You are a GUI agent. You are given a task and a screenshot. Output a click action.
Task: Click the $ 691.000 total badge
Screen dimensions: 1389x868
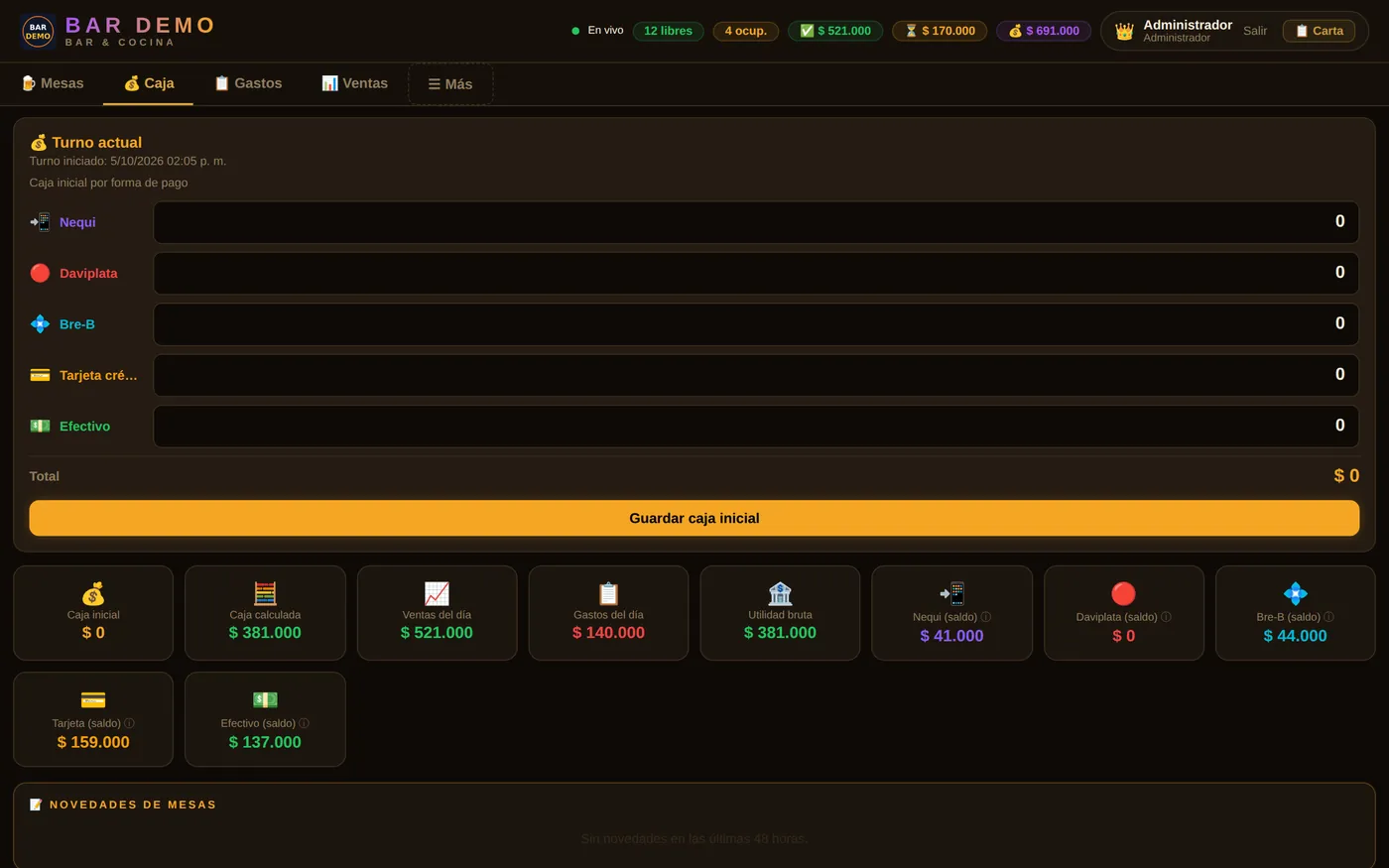(x=1044, y=31)
